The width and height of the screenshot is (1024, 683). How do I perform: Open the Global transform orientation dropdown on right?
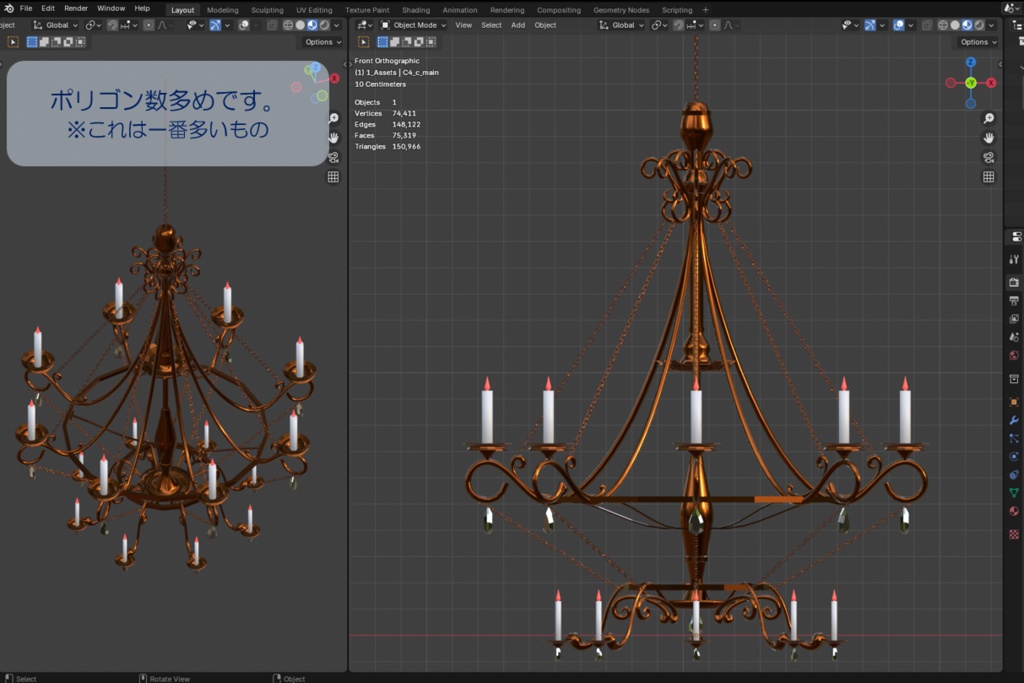(622, 25)
